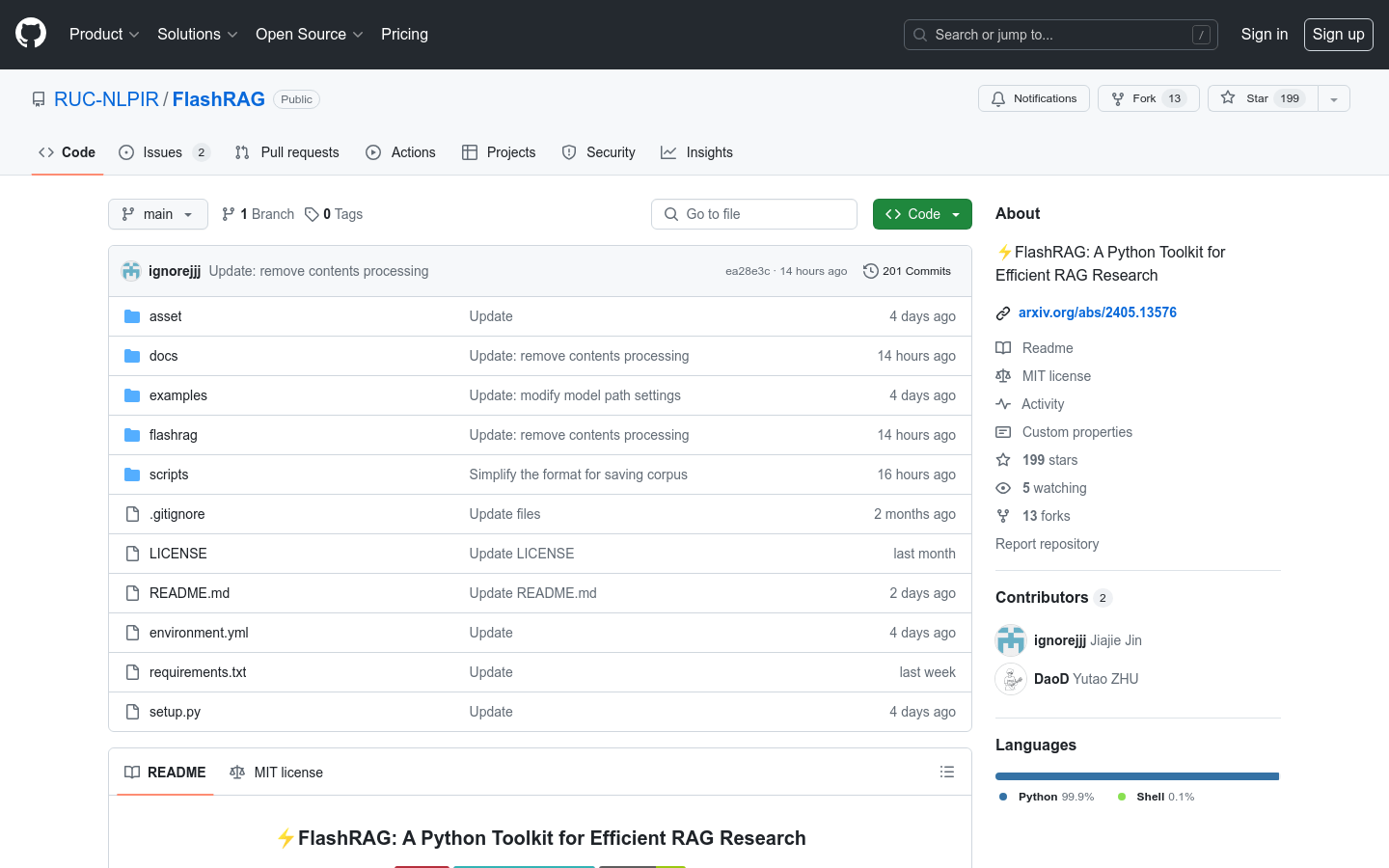
Task: Focus the Go to file search field
Action: point(754,214)
